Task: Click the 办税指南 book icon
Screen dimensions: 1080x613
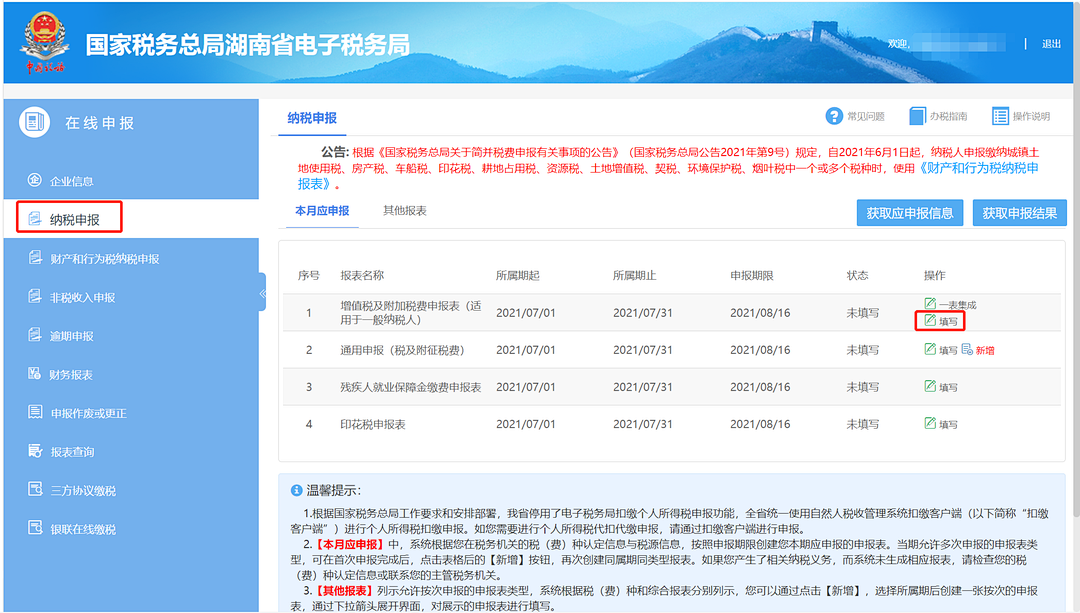Action: [917, 116]
